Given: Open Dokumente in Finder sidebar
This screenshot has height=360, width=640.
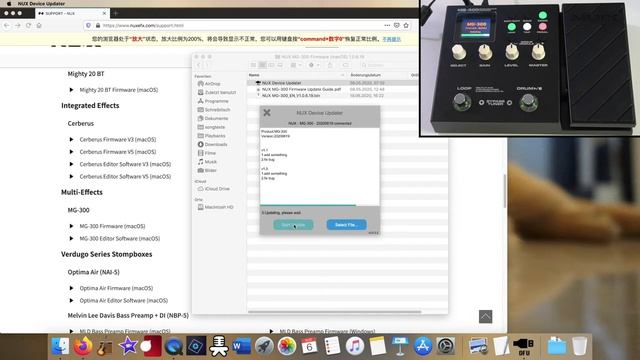Looking at the screenshot, I should [x=213, y=118].
